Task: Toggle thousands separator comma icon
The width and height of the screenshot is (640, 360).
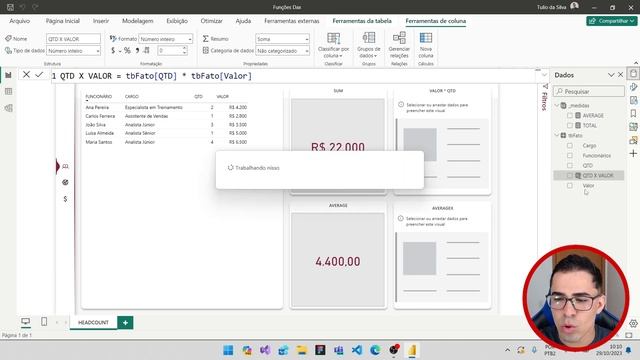Action: [137, 50]
